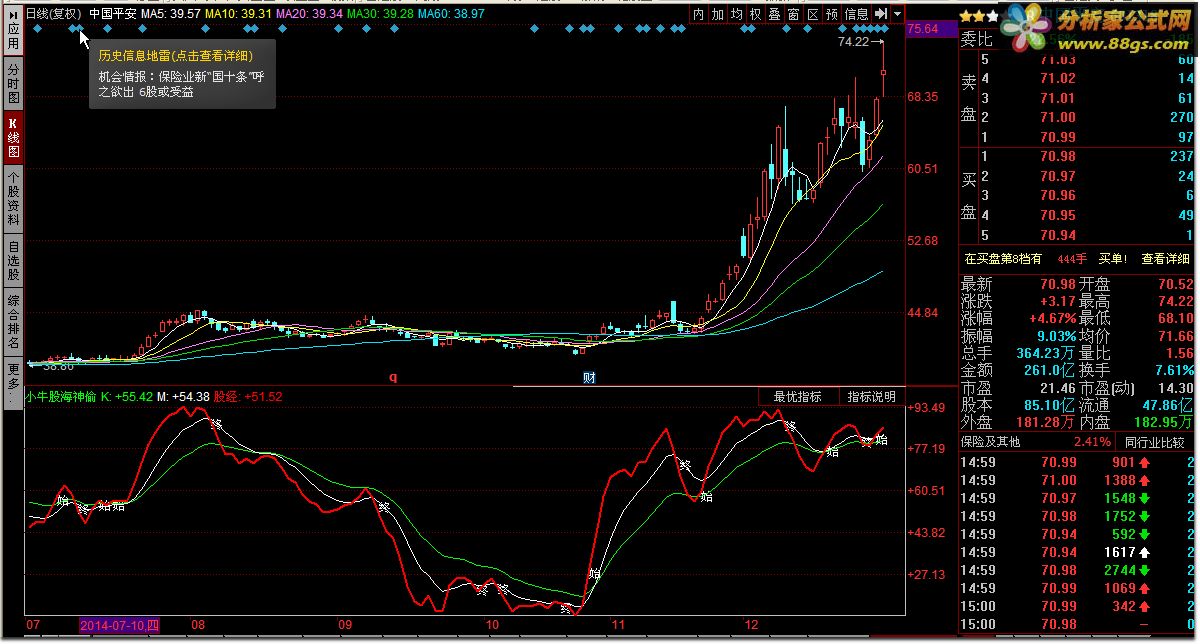The width and height of the screenshot is (1200, 644).
Task: Click the 2744 volume trade row
Action: [x=1078, y=570]
